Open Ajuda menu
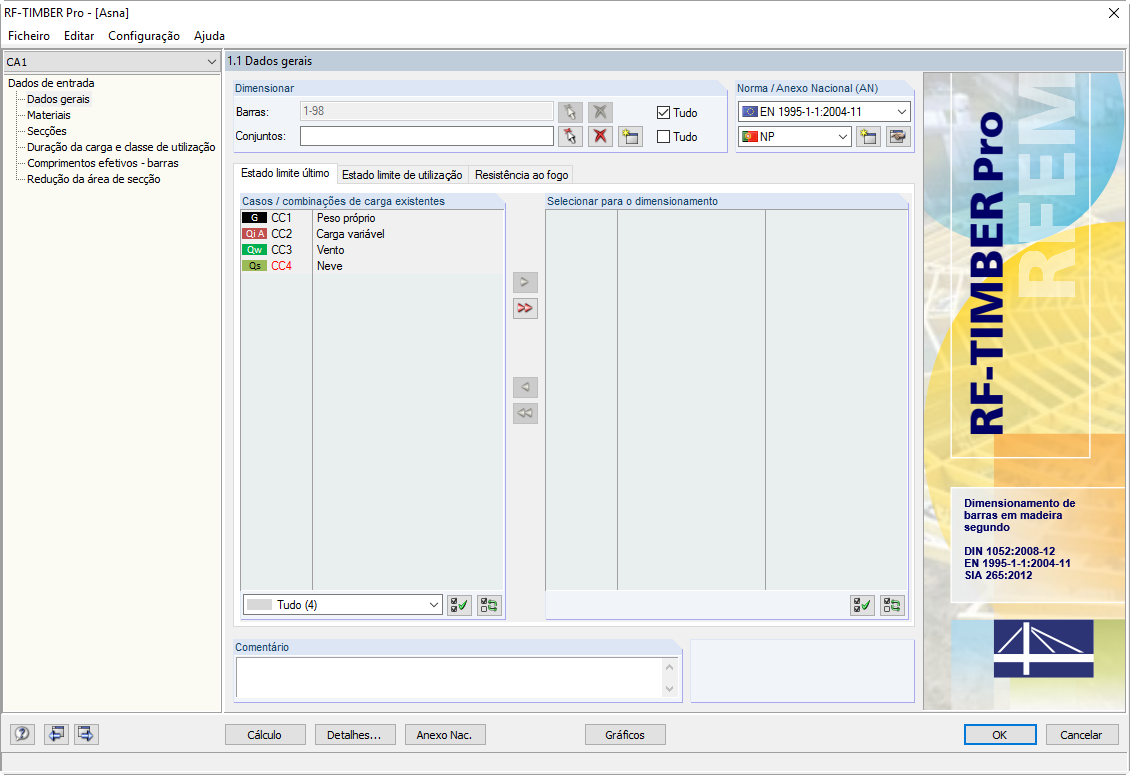 [x=210, y=35]
